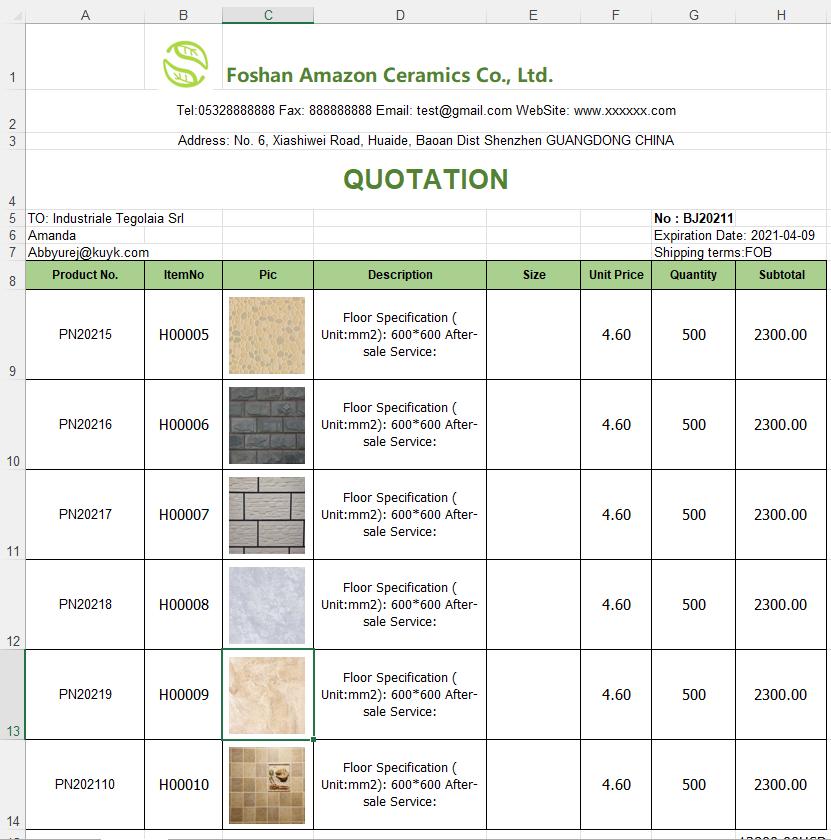Select the brown mosaic tile picture

click(x=267, y=785)
